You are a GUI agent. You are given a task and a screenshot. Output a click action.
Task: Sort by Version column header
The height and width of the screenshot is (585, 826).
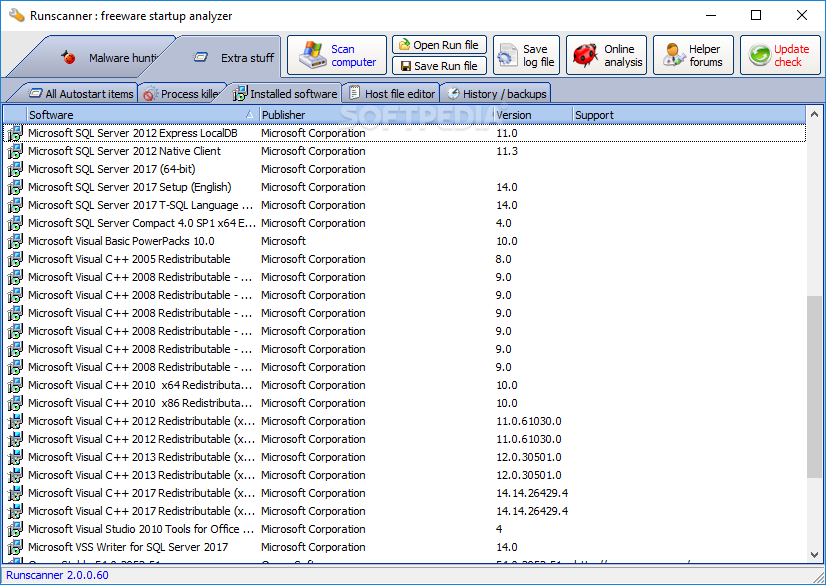click(x=533, y=115)
